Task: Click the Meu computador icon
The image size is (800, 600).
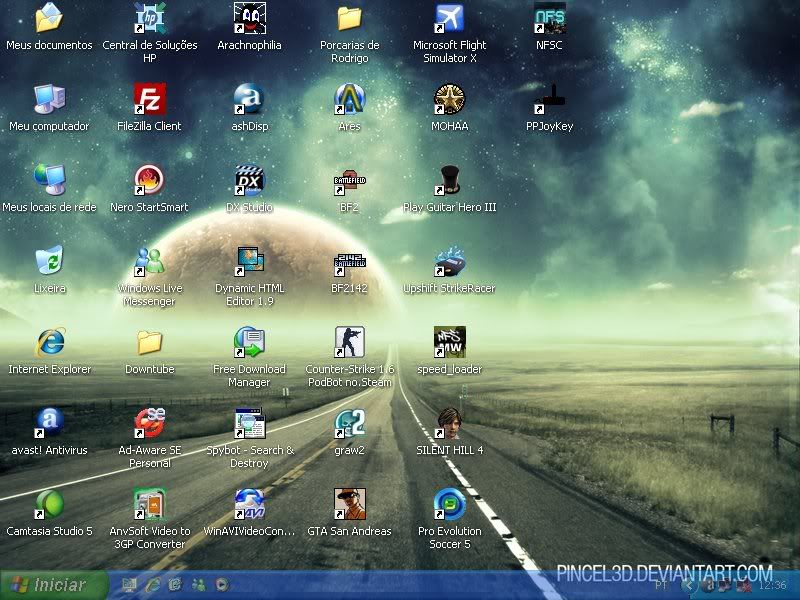Action: click(x=49, y=100)
